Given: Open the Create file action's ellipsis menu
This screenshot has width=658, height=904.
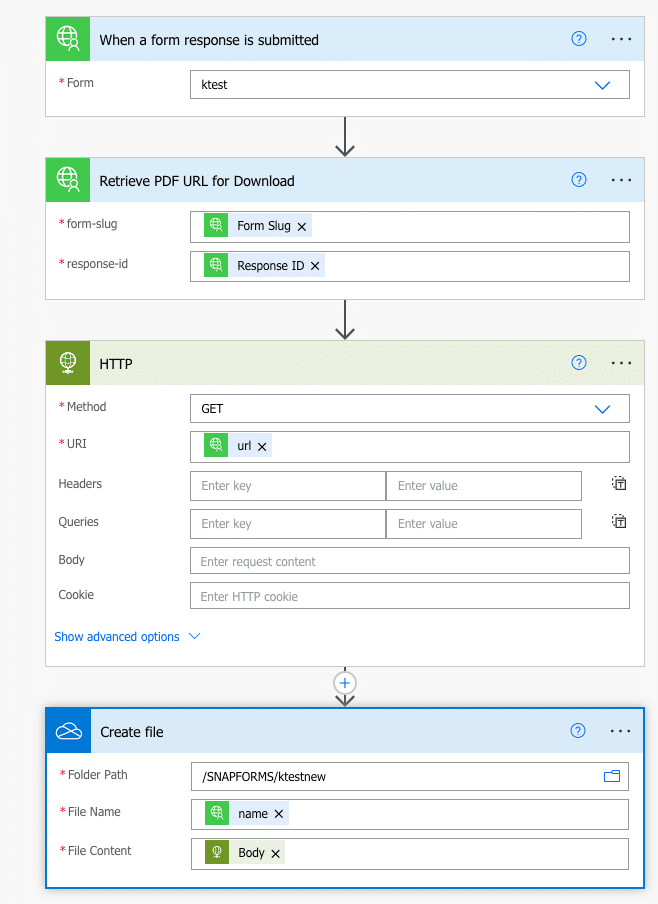Looking at the screenshot, I should pyautogui.click(x=621, y=731).
